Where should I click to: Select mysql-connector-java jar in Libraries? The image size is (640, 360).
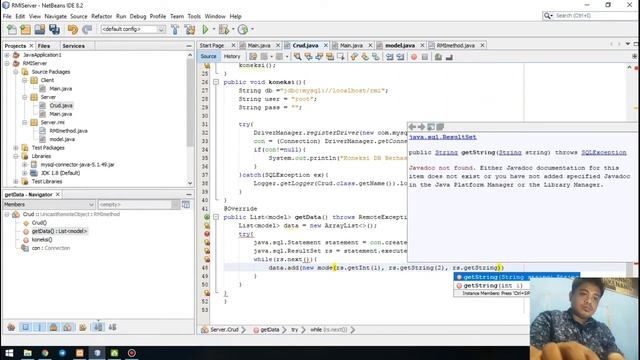point(77,164)
